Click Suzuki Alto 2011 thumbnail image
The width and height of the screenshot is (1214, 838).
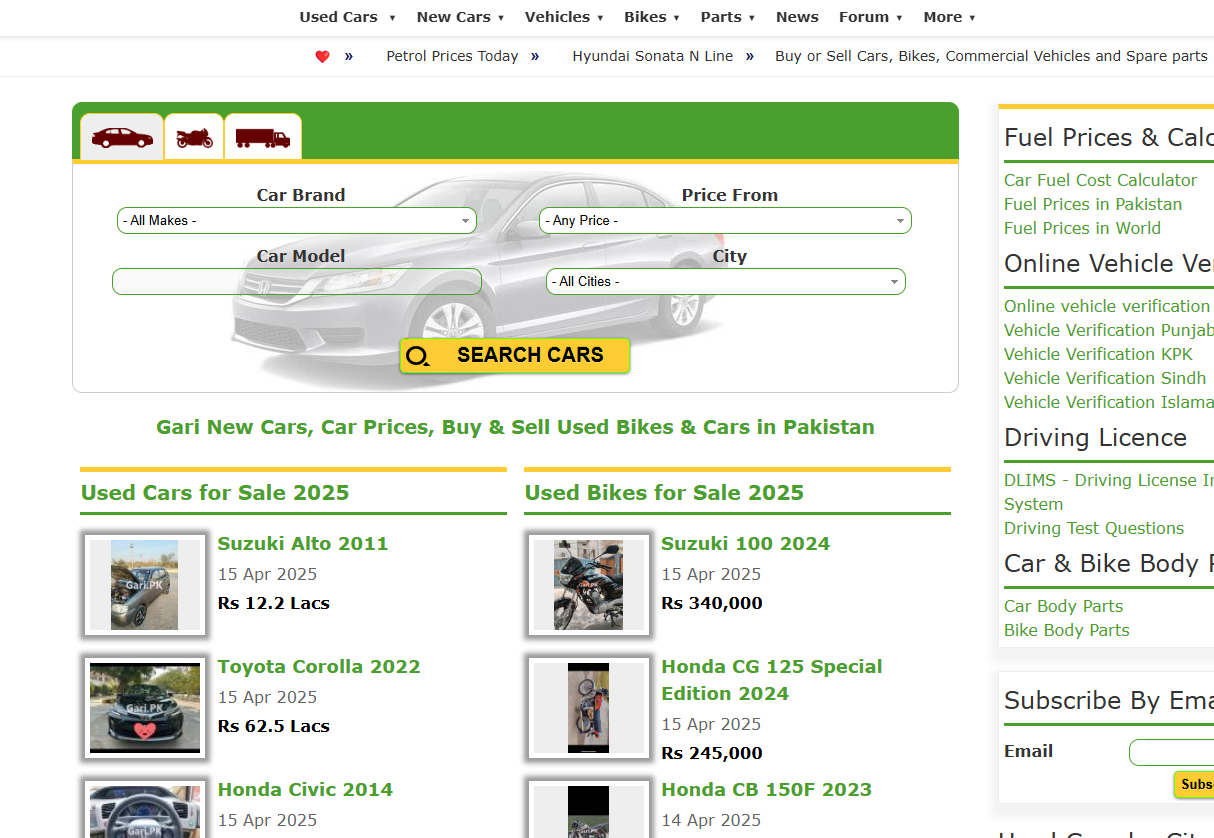click(x=145, y=585)
